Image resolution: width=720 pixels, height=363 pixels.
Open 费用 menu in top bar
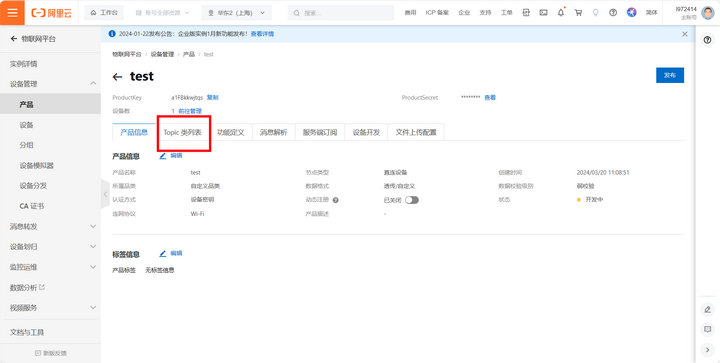tap(410, 13)
